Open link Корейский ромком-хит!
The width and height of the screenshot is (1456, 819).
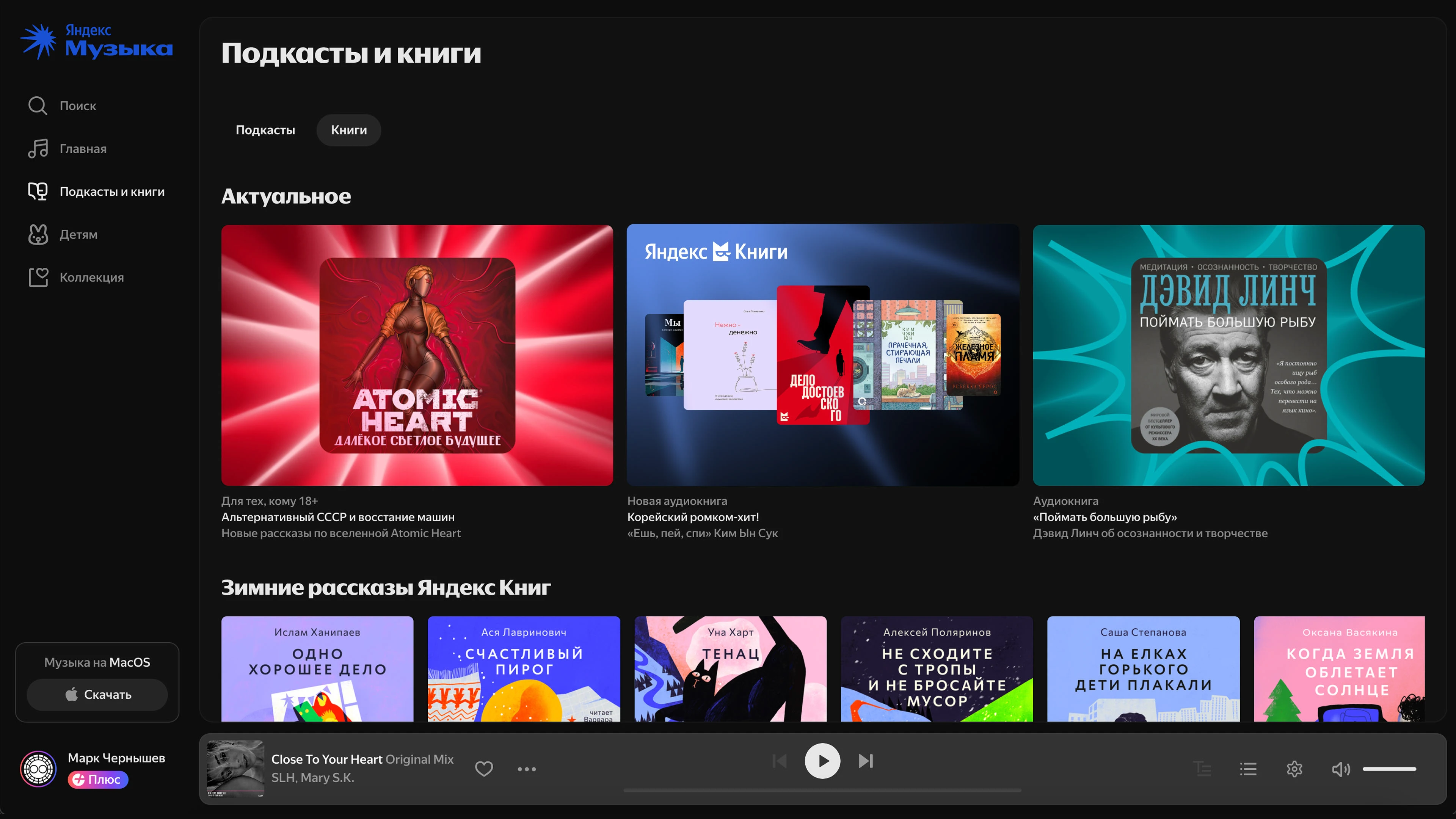pyautogui.click(x=693, y=517)
